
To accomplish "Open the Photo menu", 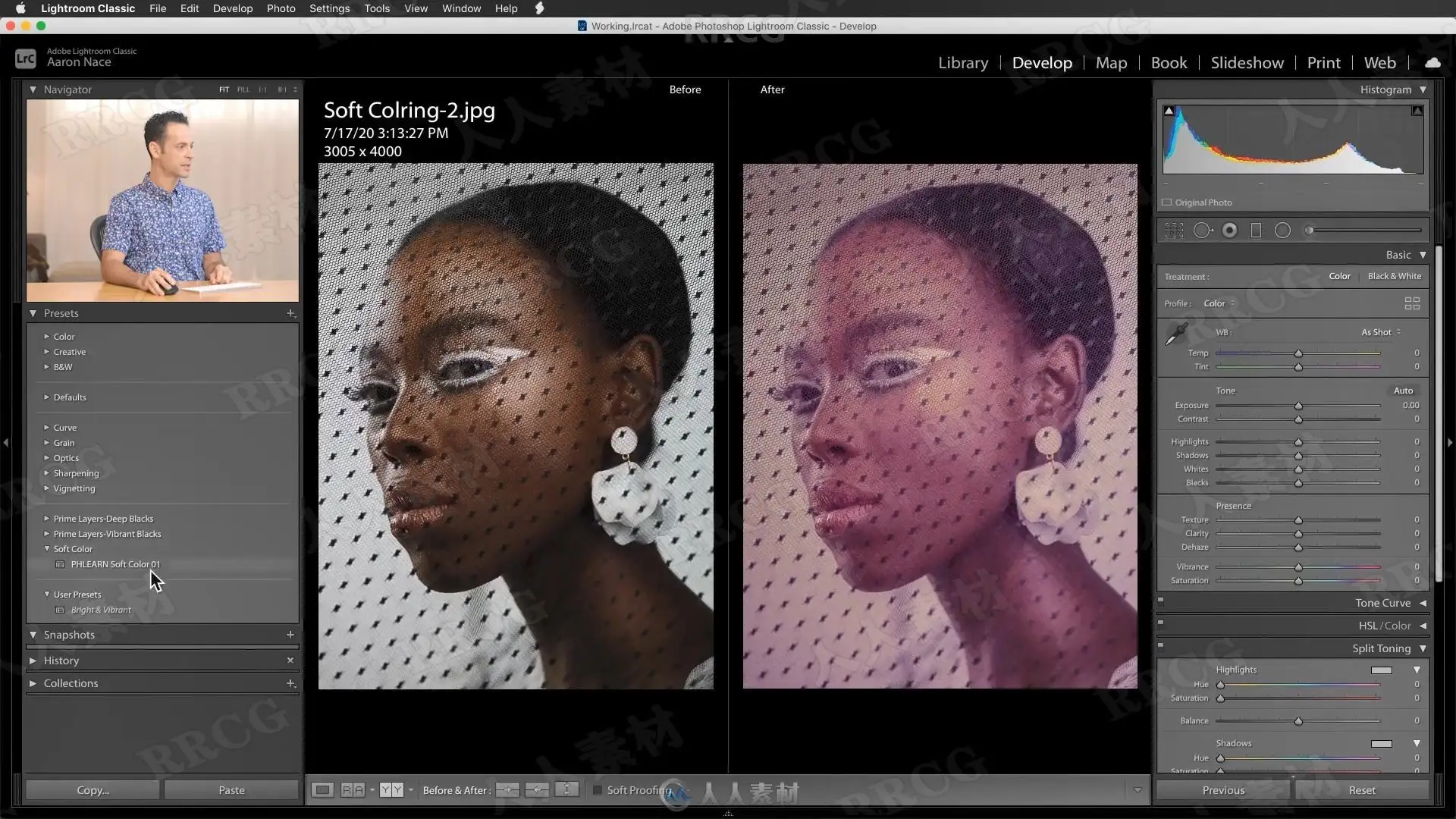I will (281, 8).
